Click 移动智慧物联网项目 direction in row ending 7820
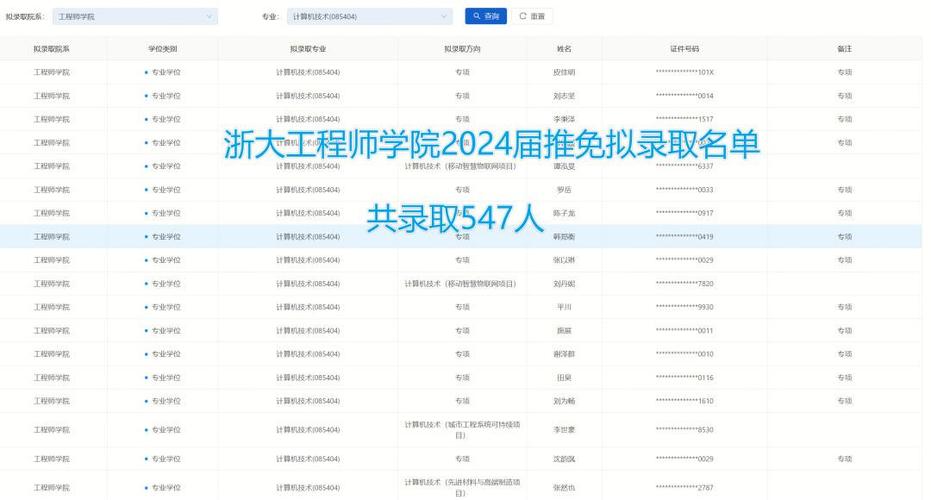The height and width of the screenshot is (500, 931). [x=460, y=284]
